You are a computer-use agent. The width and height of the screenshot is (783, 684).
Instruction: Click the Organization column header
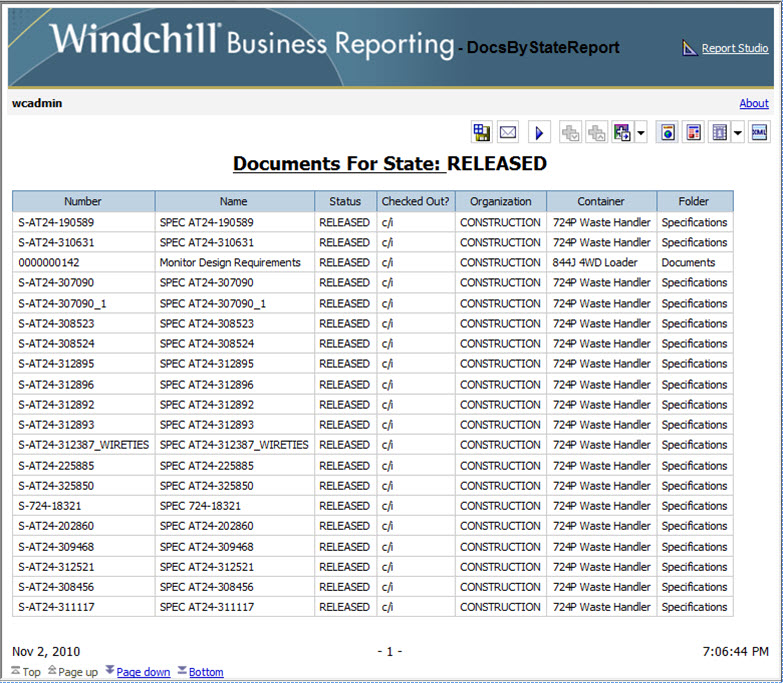point(500,201)
